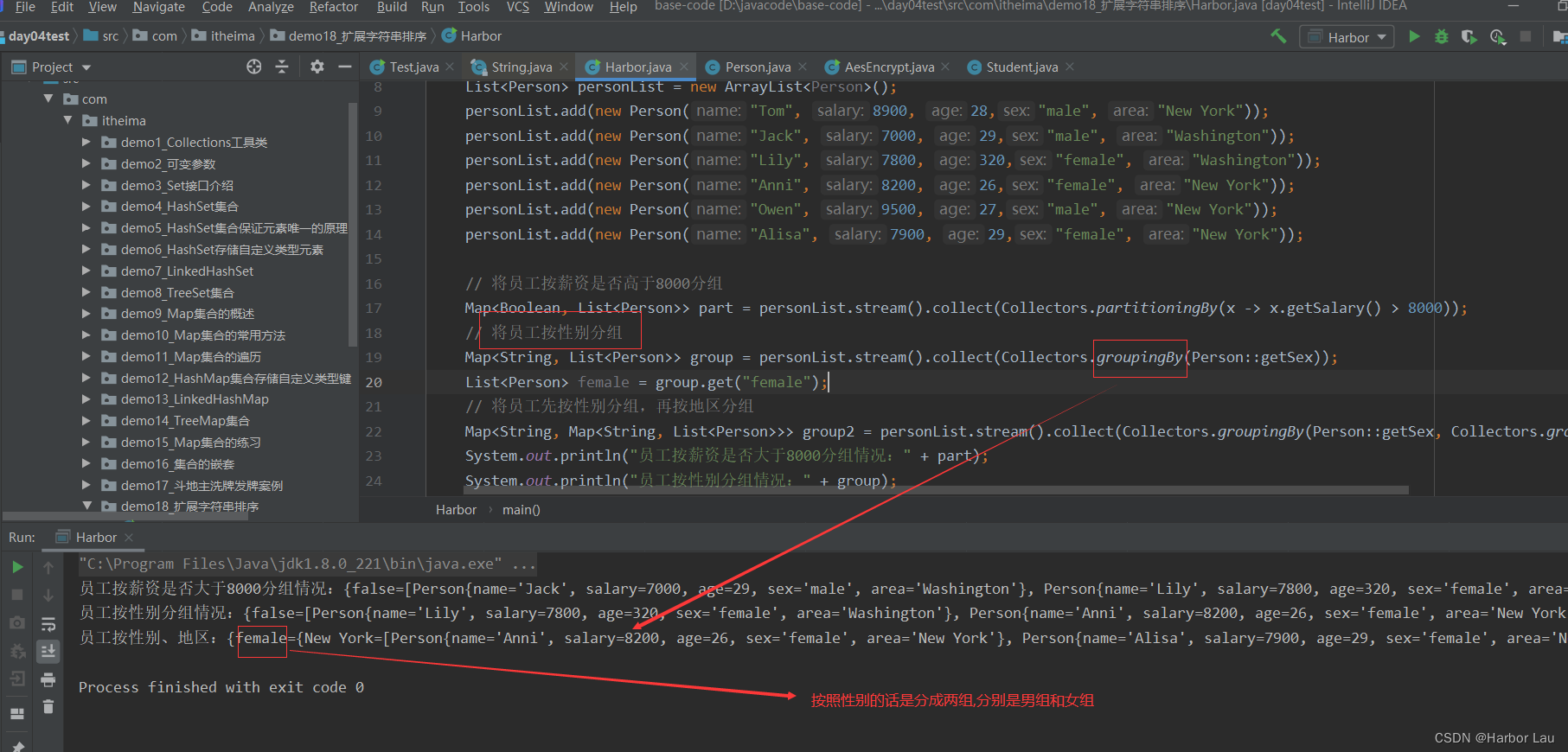Open Project panel gear settings
The width and height of the screenshot is (1568, 752).
(317, 67)
